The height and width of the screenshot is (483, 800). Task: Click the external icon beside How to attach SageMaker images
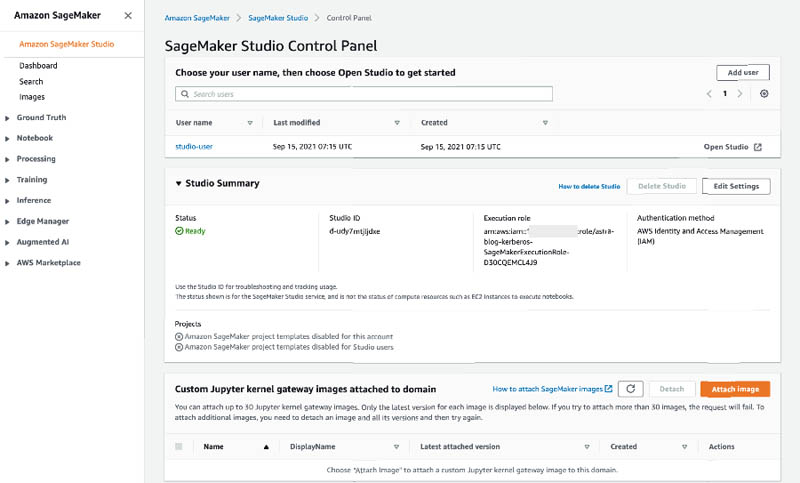608,389
